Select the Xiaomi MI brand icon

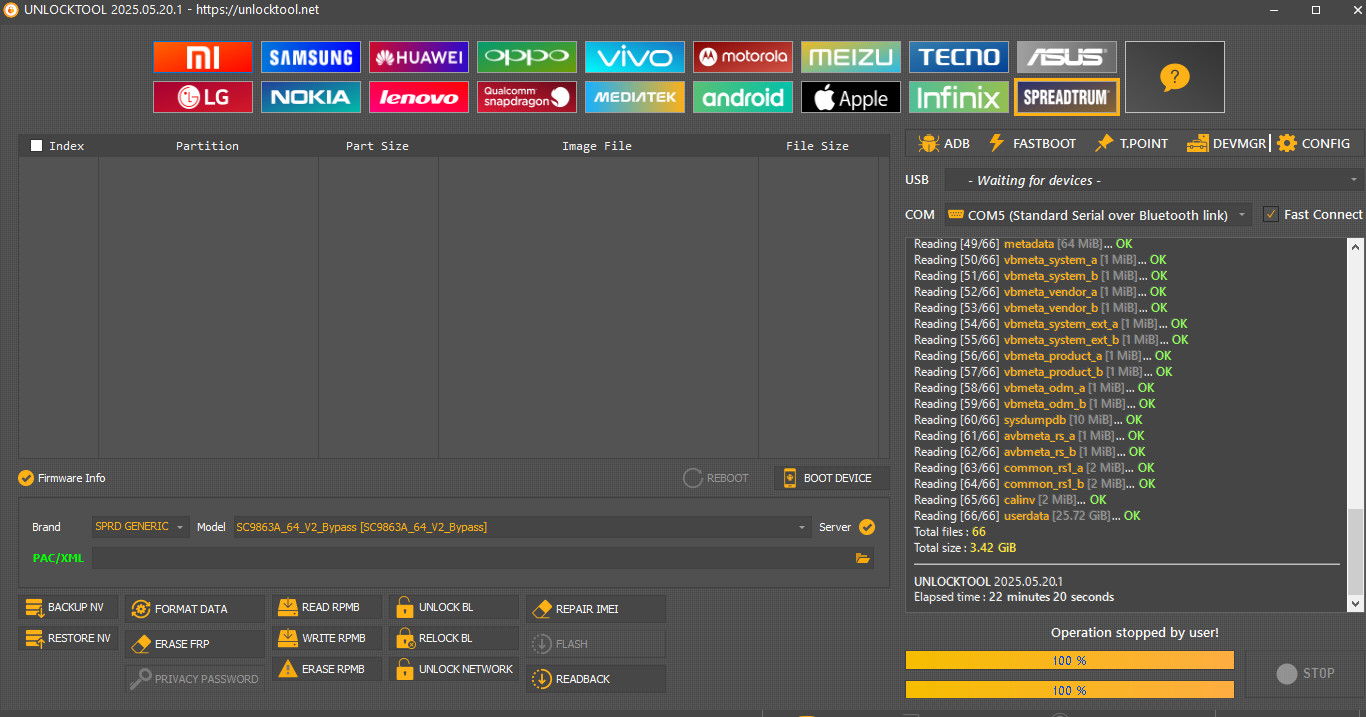[202, 57]
